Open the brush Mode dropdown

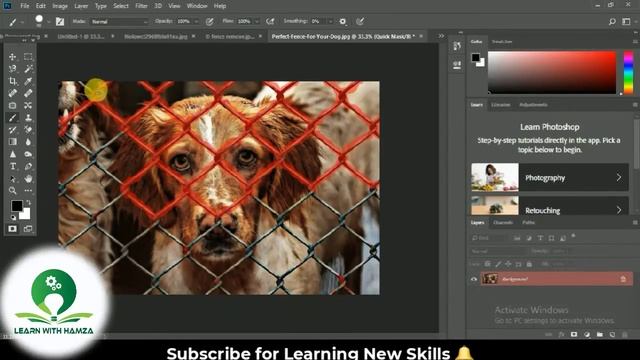[119, 22]
